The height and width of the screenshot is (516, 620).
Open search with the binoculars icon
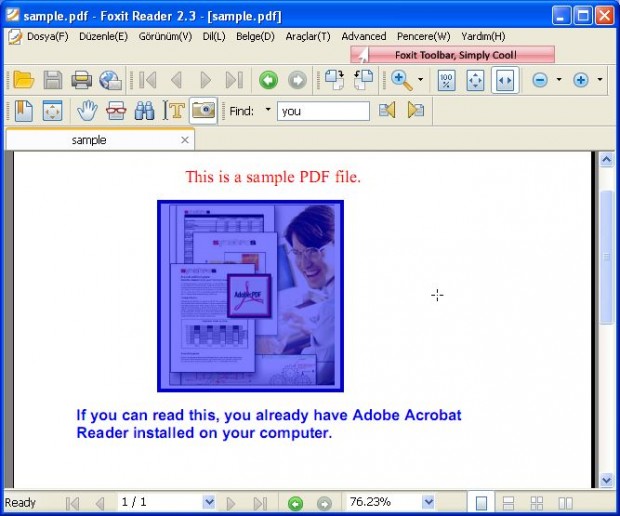145,111
